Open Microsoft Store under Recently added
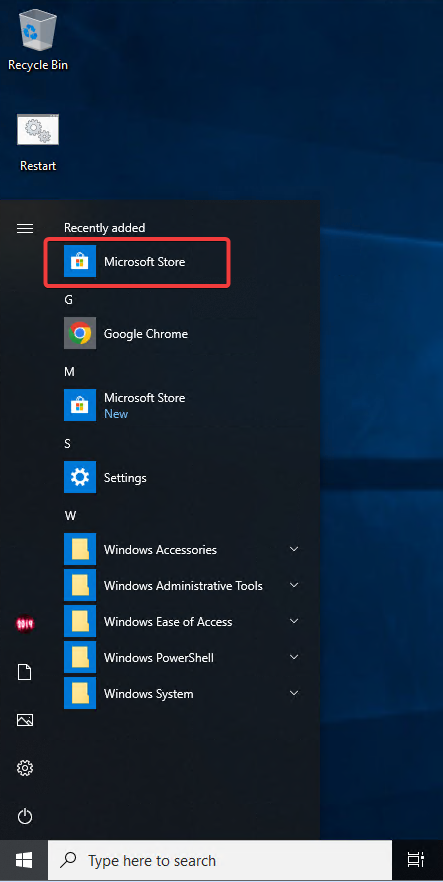Screen dimensions: 443x882 coord(137,262)
